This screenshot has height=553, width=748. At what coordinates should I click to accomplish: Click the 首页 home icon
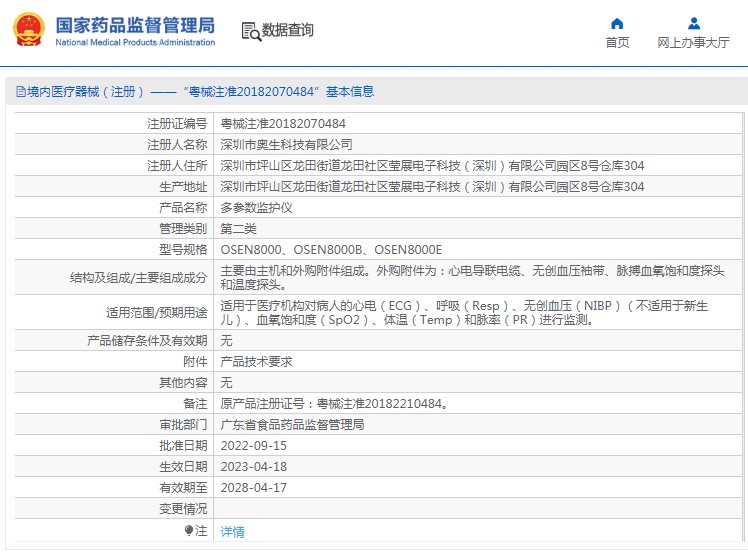pyautogui.click(x=617, y=23)
